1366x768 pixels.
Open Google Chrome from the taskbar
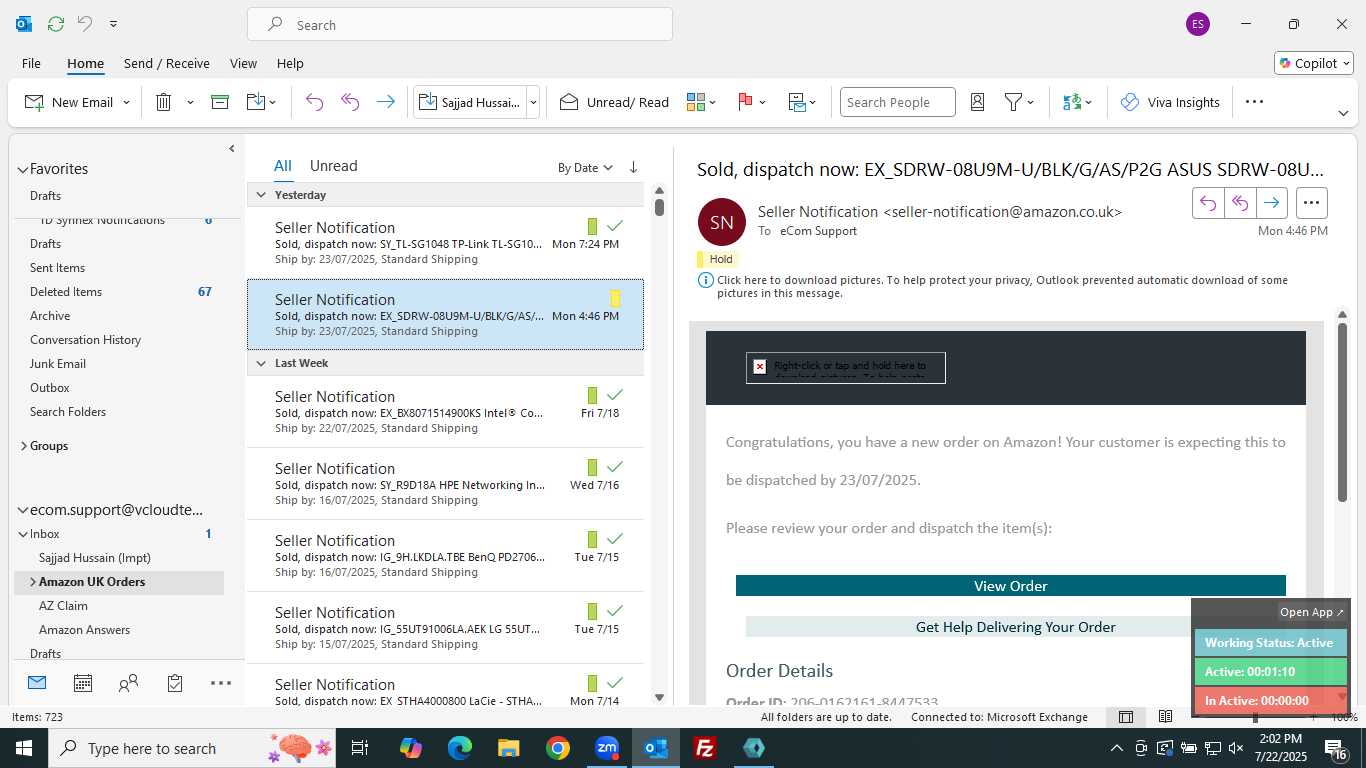coord(558,748)
